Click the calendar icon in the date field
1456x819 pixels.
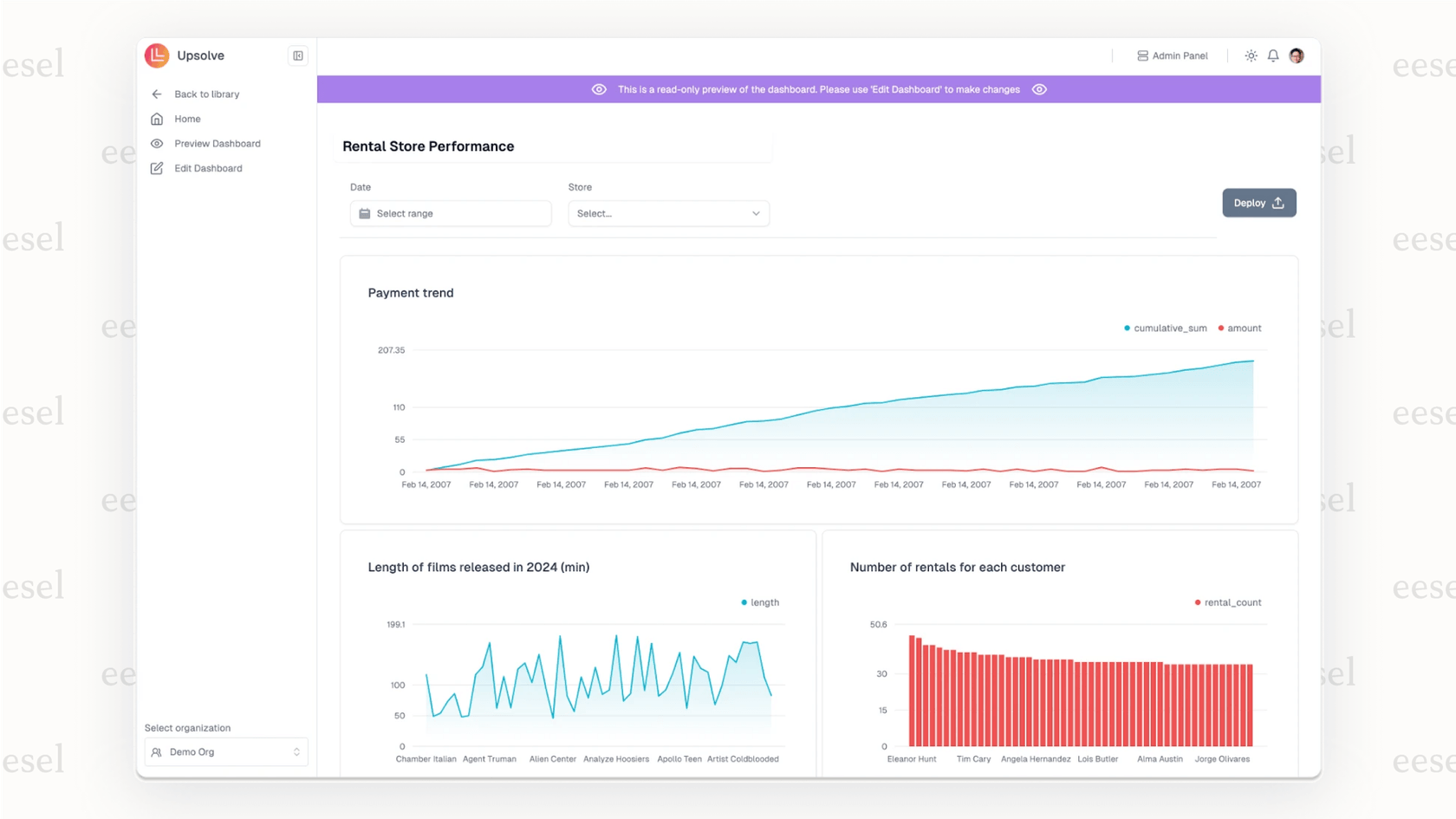click(365, 213)
